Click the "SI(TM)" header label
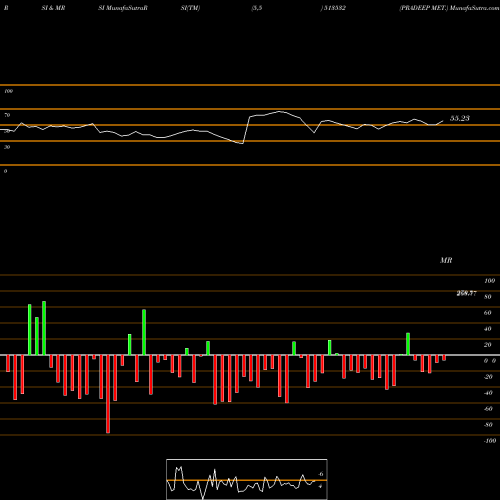500x500 pixels. pyautogui.click(x=190, y=8)
